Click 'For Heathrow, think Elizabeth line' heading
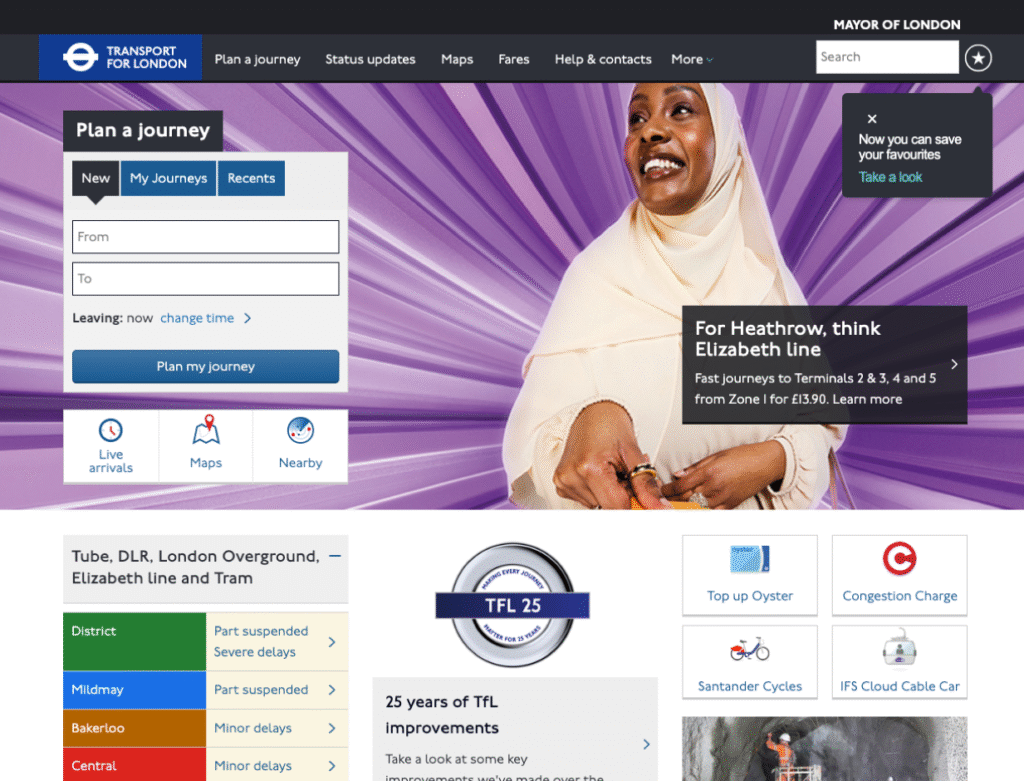The width and height of the screenshot is (1024, 781). [788, 338]
